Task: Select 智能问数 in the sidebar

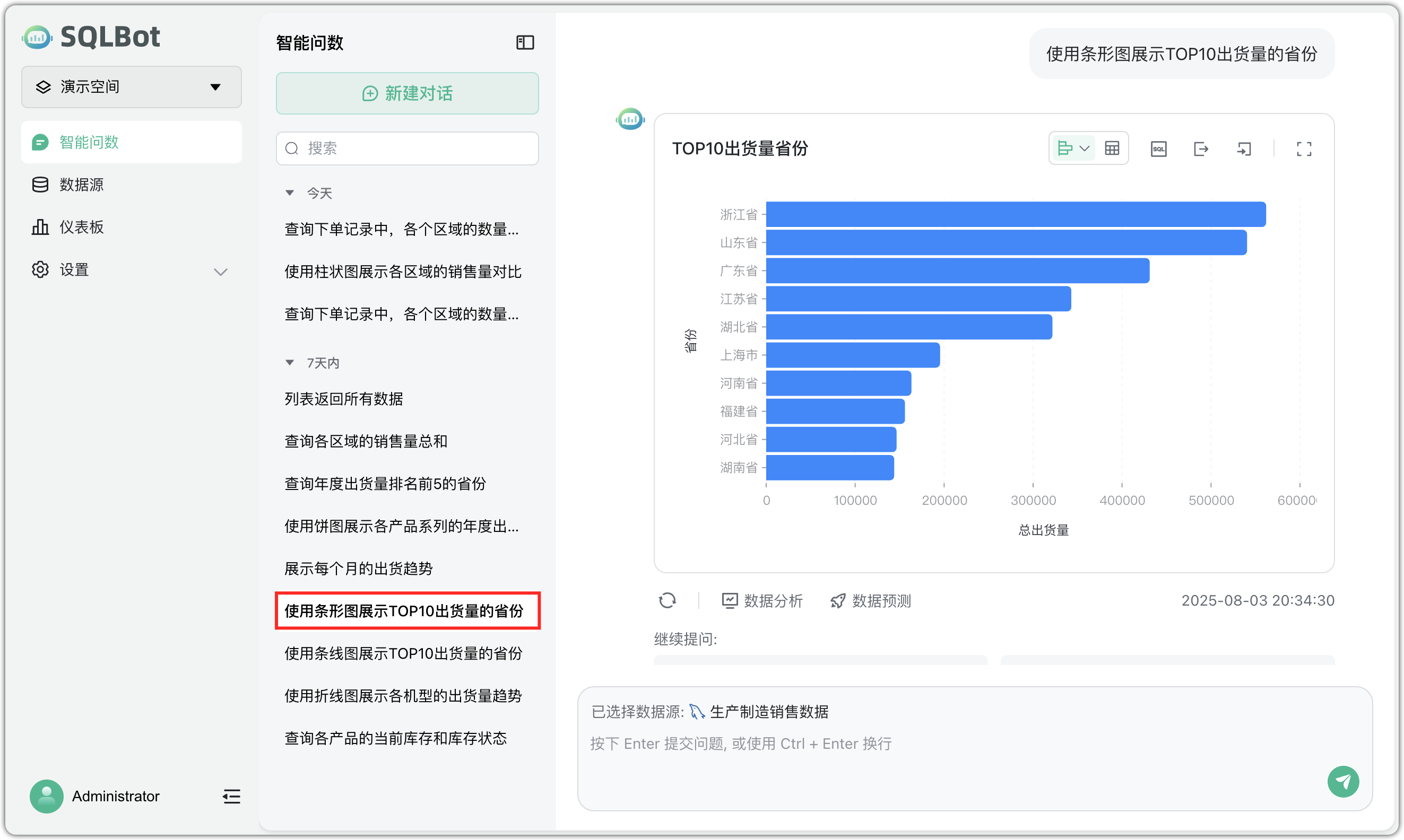Action: tap(90, 142)
